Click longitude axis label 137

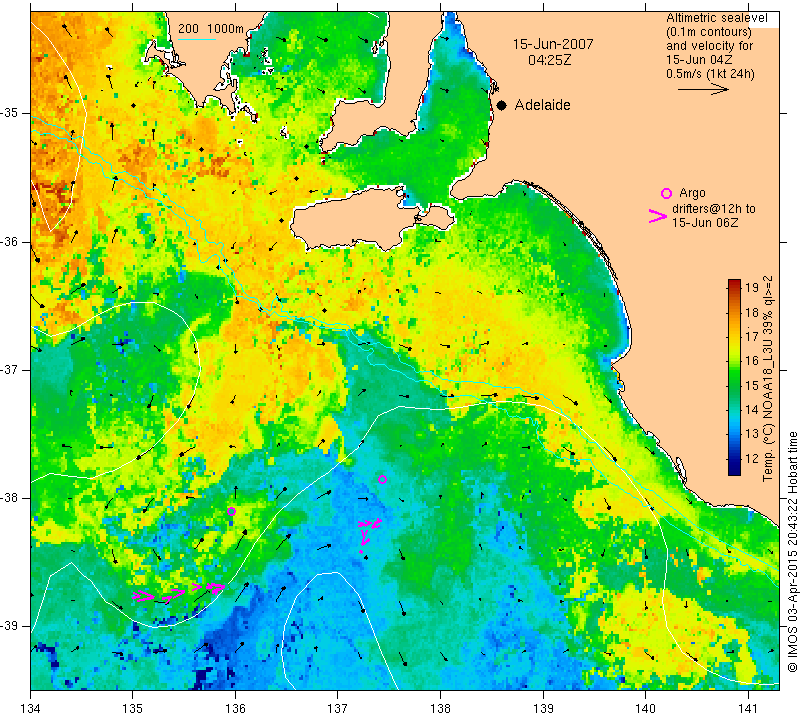pyautogui.click(x=337, y=709)
